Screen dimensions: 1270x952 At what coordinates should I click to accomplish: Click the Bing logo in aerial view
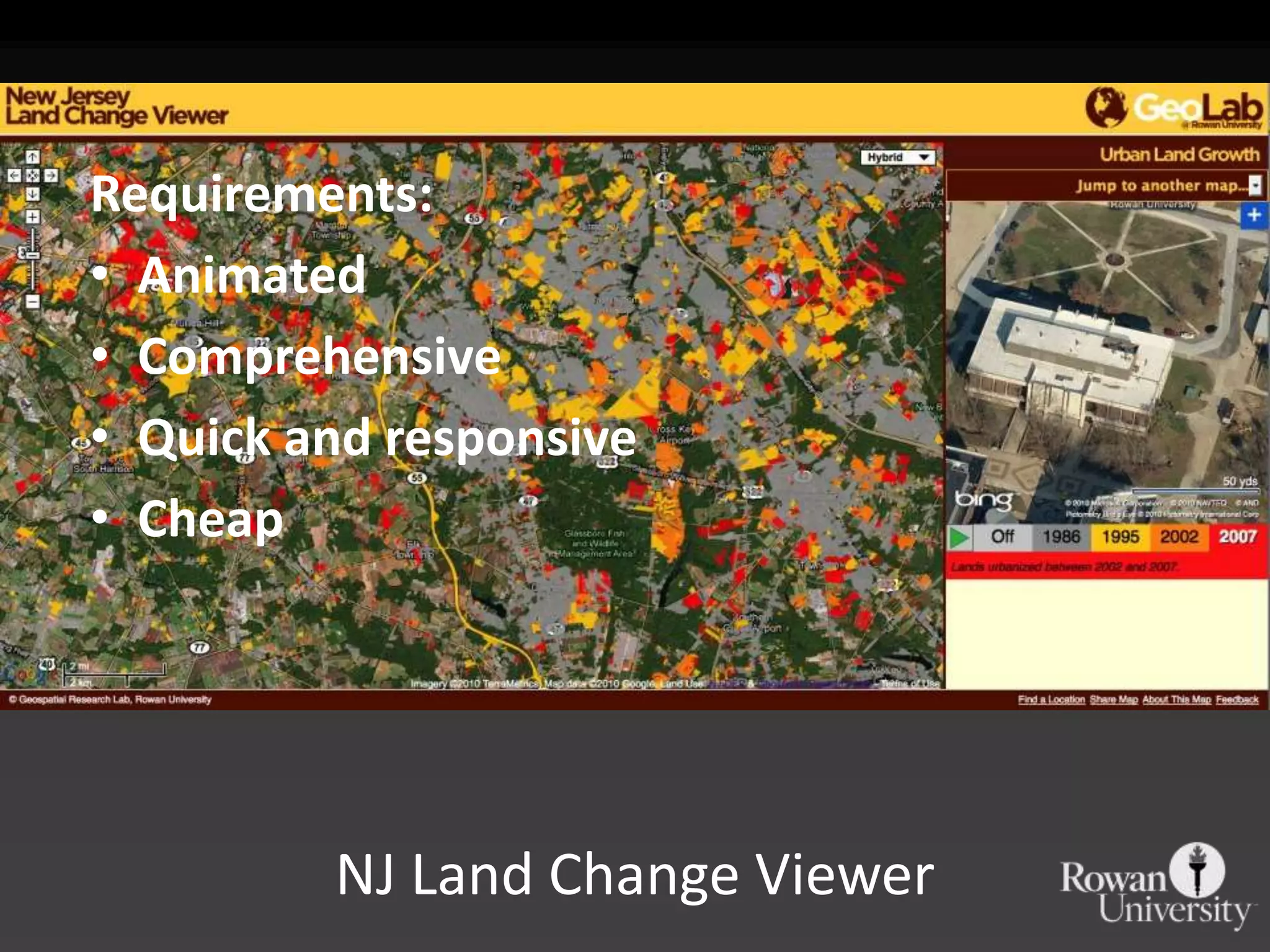tap(984, 500)
